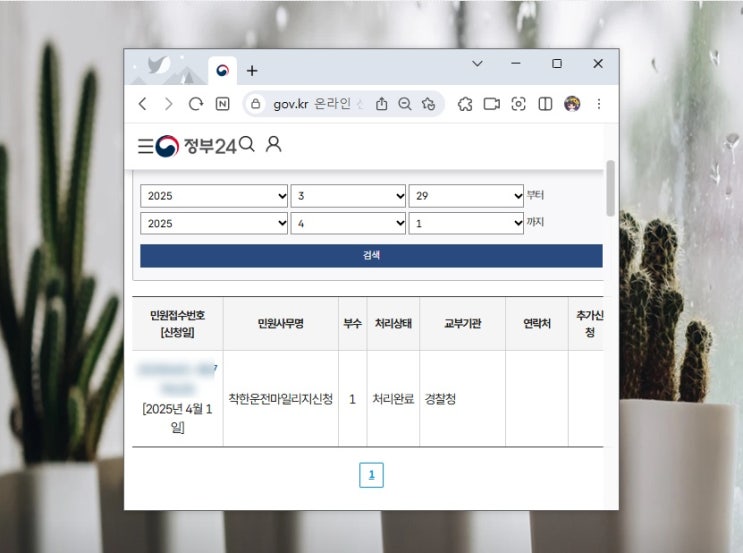Go to the 정부24 home logo
The image size is (743, 553).
point(195,146)
